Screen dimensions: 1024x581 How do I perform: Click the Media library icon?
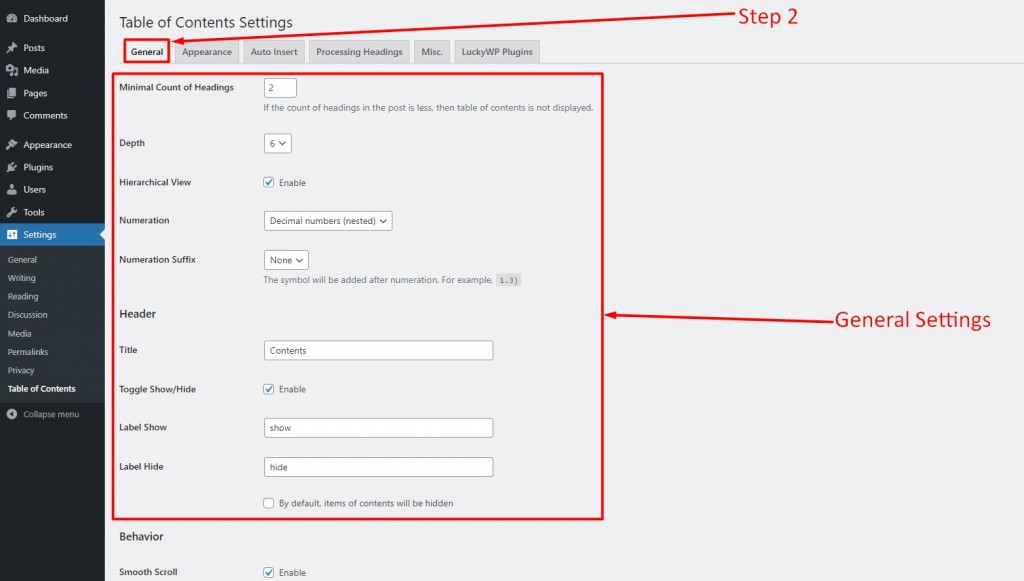pyautogui.click(x=12, y=70)
